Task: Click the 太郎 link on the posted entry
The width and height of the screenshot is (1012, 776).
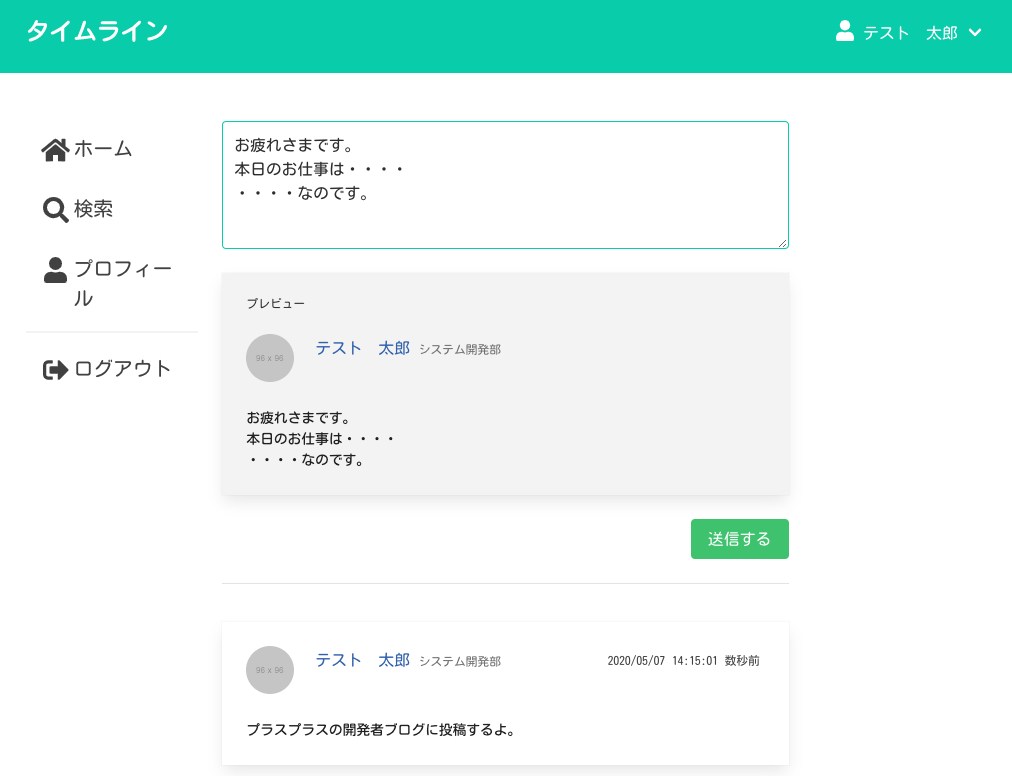Action: 394,660
